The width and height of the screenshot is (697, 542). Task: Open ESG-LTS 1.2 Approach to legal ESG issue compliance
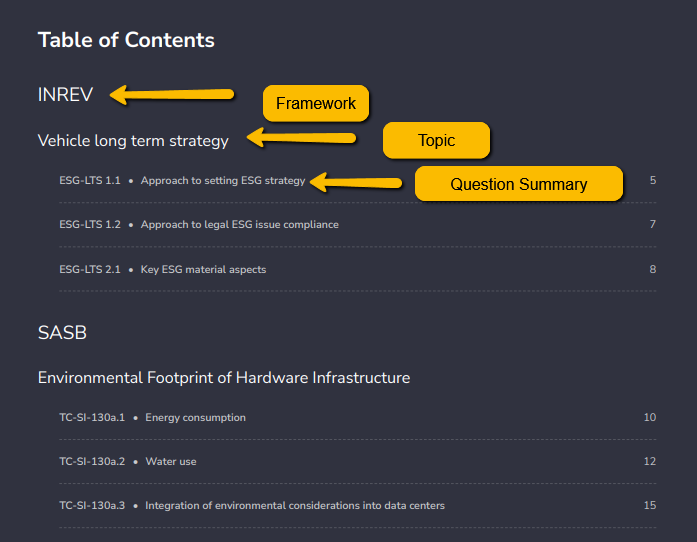[199, 225]
